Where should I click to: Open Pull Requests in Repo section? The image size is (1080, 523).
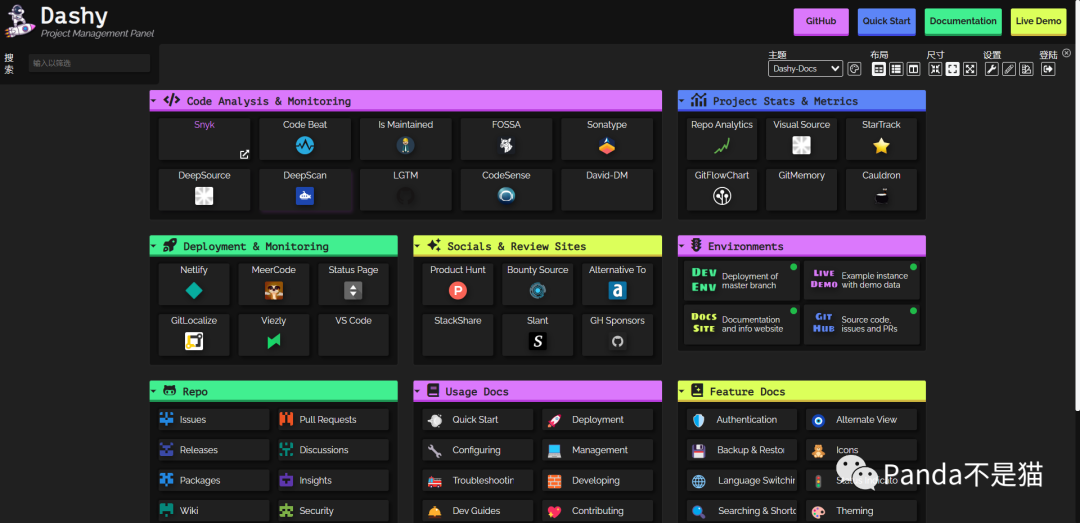(333, 420)
